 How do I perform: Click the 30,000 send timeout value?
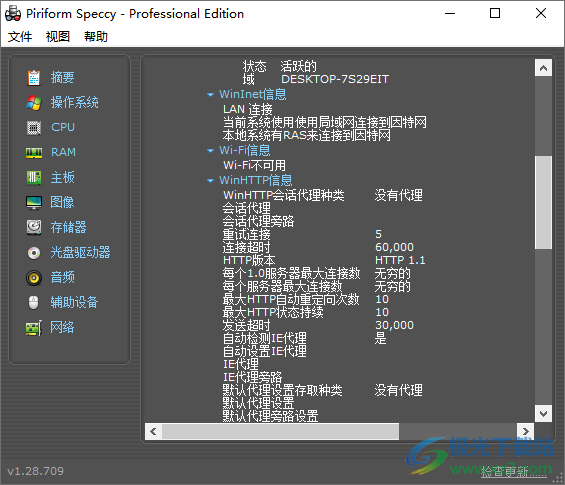coord(395,325)
